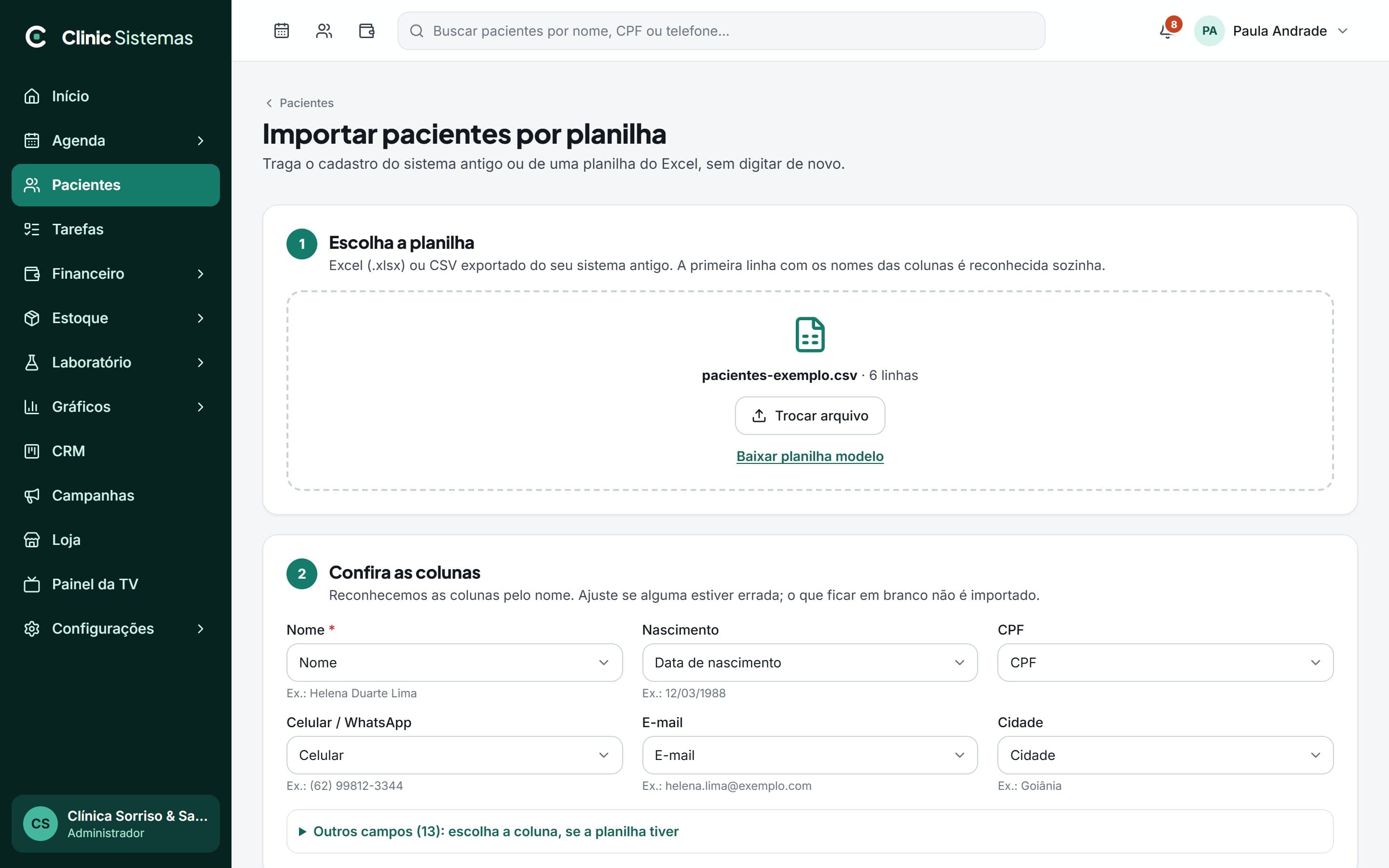Open the patients shortcut icon in top bar
Image resolution: width=1389 pixels, height=868 pixels.
click(324, 30)
